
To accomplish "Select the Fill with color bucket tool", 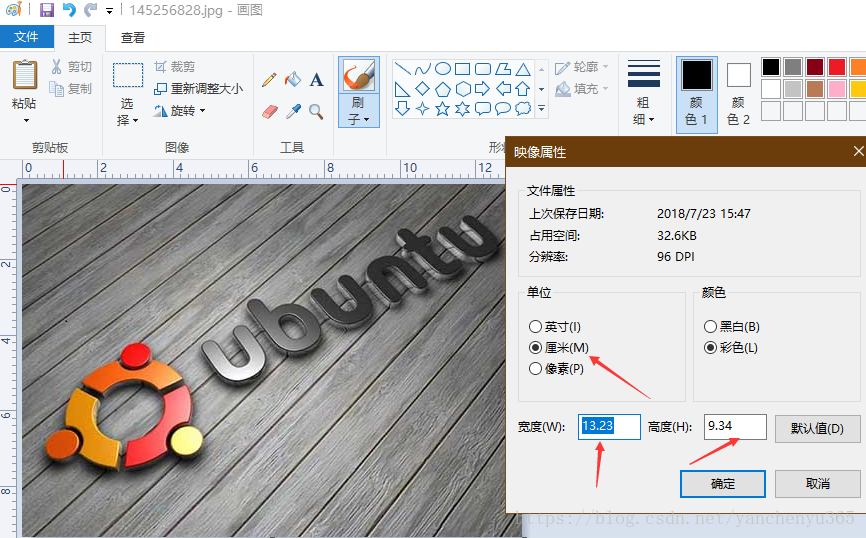I will click(293, 80).
